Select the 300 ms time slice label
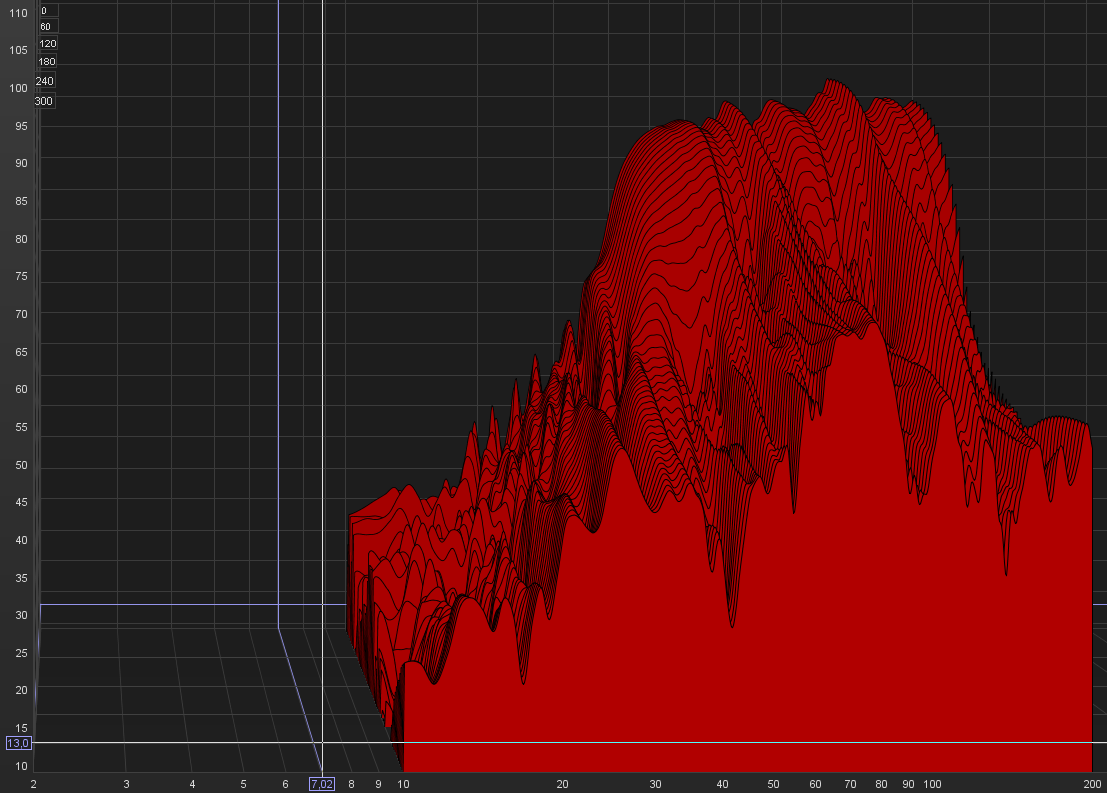1107x793 pixels. [x=44, y=101]
